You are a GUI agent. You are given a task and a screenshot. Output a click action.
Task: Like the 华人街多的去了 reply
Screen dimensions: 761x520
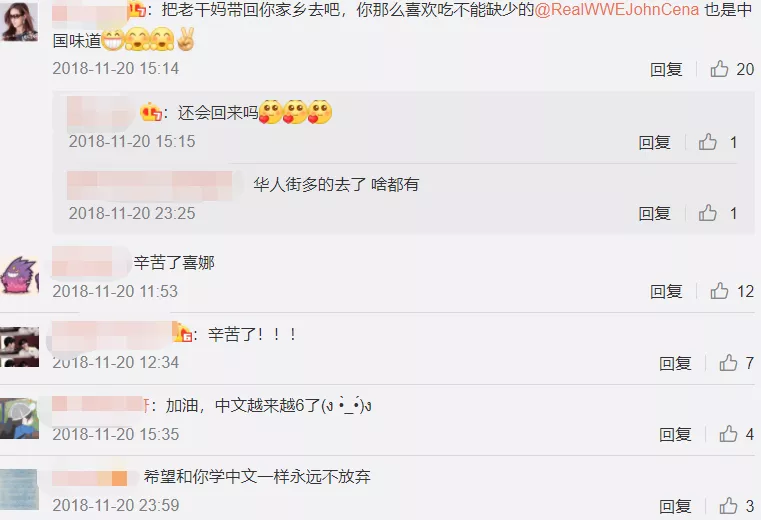708,213
